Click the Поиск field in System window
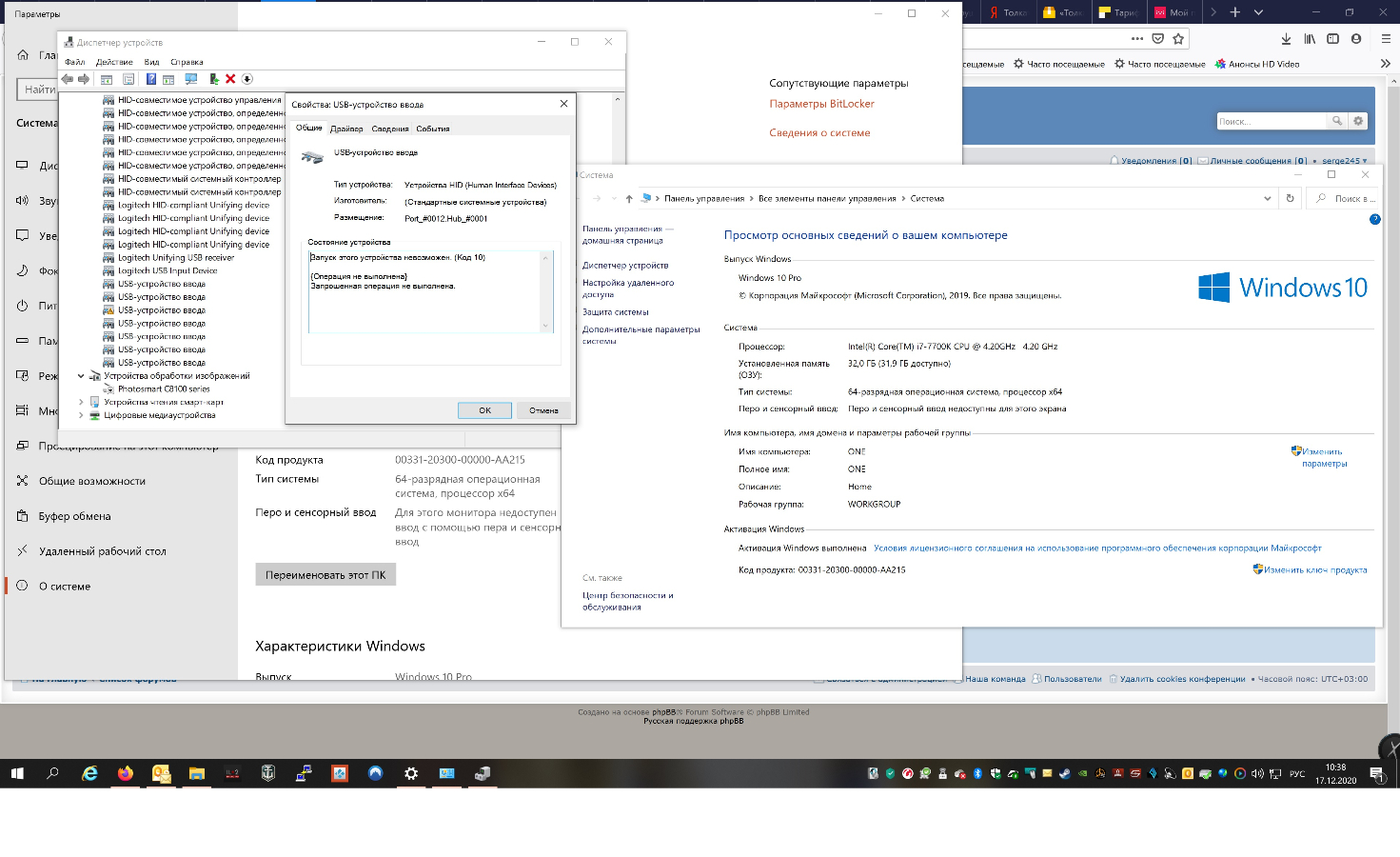Screen dimensions: 1400x857 point(1344,198)
